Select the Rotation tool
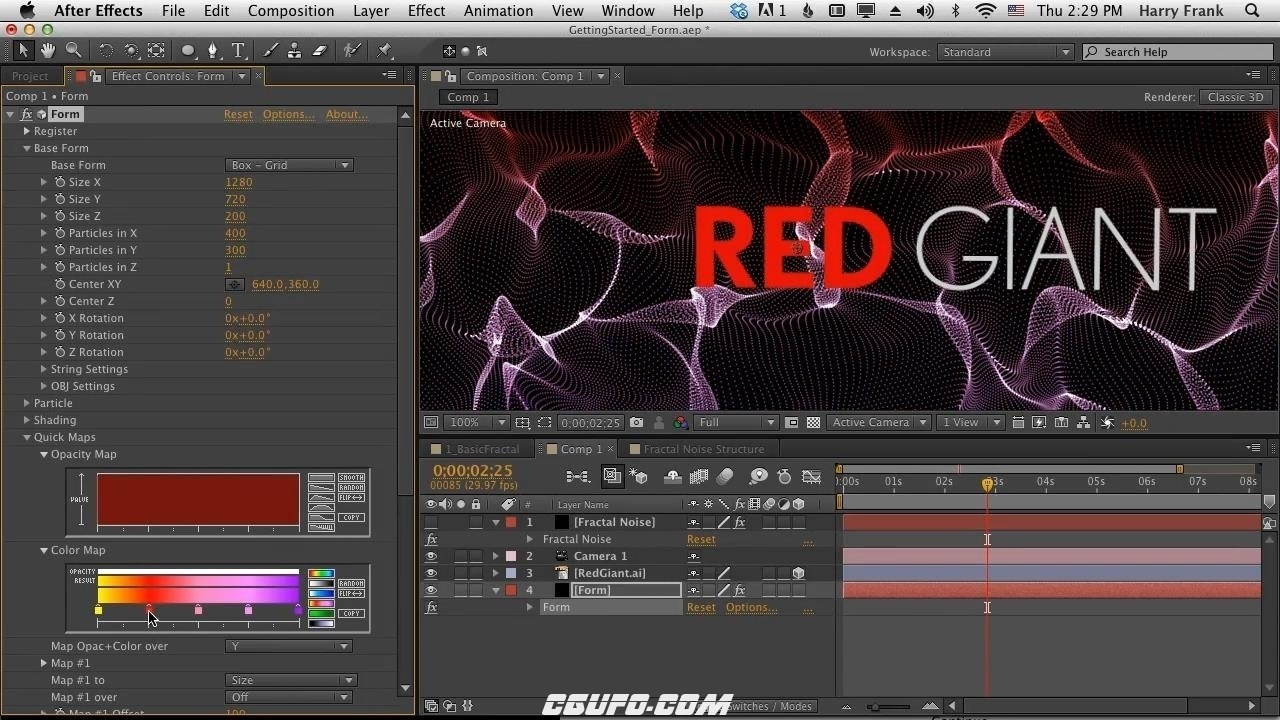The height and width of the screenshot is (720, 1280). click(x=106, y=50)
